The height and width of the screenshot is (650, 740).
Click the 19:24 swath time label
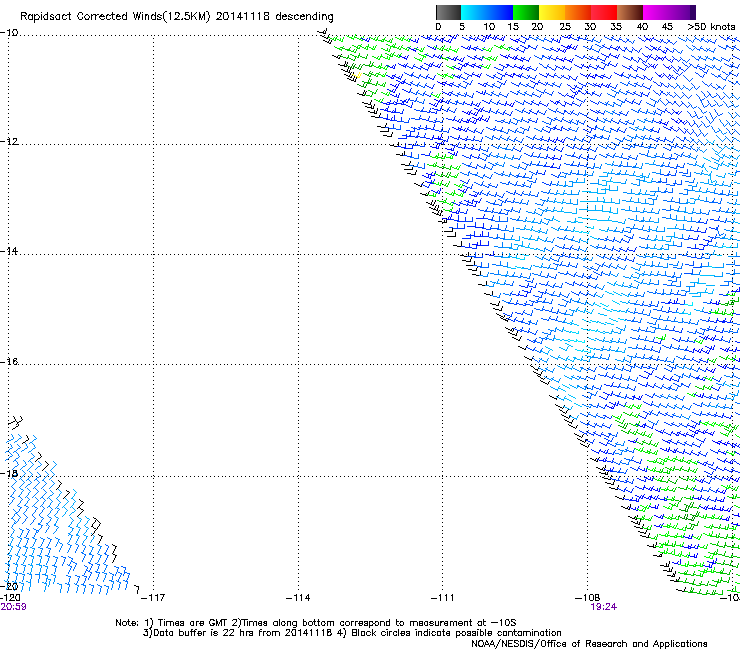point(604,607)
